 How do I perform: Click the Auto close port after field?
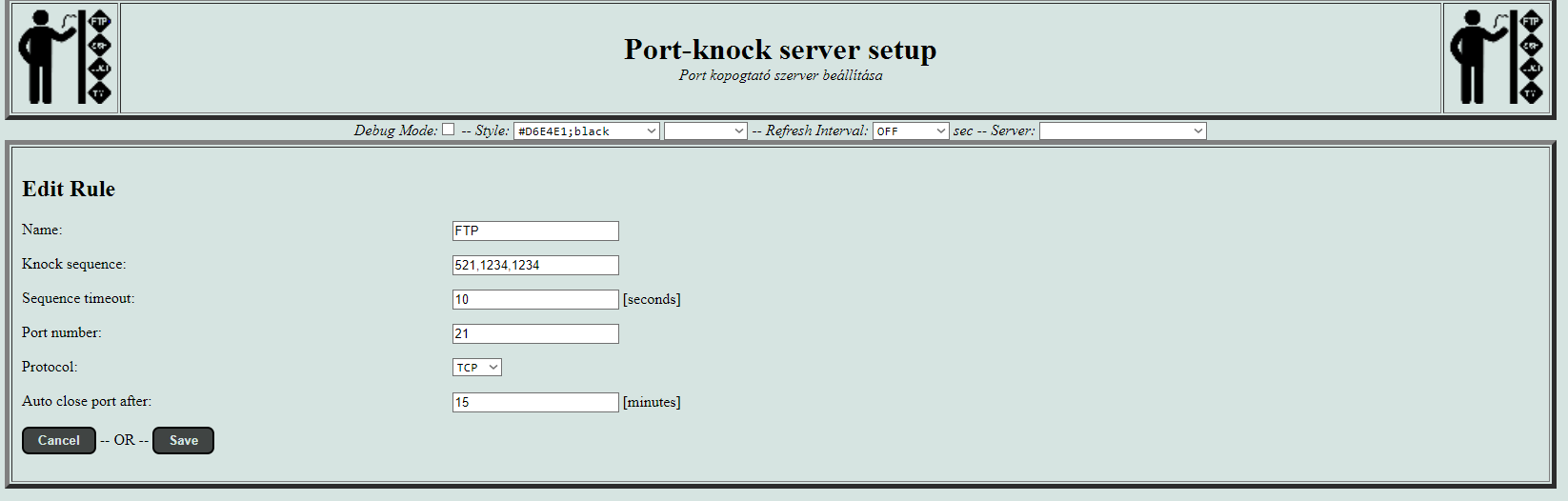535,402
